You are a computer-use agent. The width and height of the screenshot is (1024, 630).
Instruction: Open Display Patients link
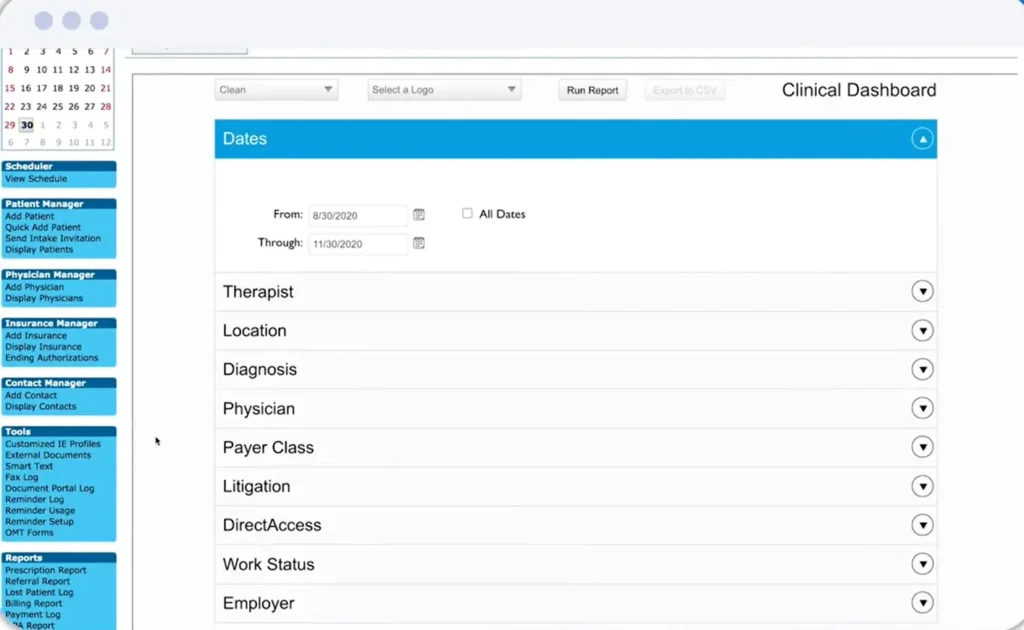(39, 249)
